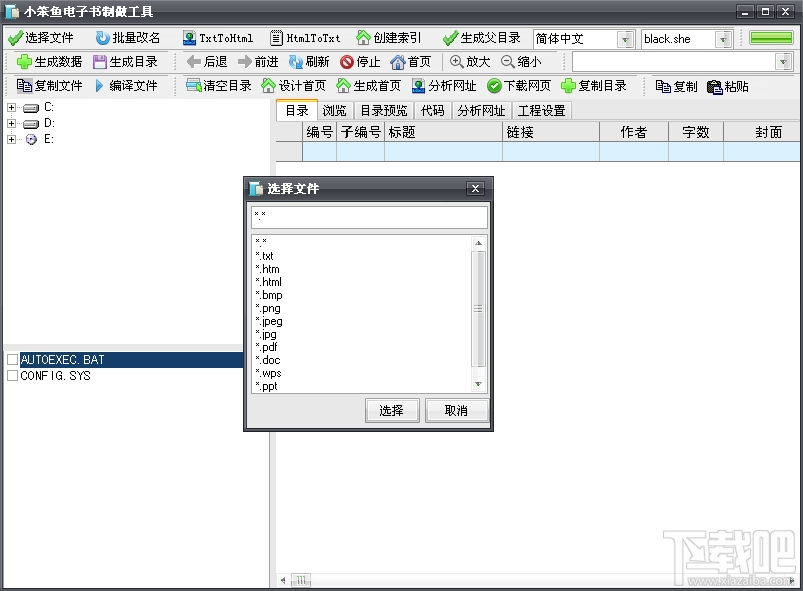This screenshot has width=803, height=591.
Task: Click the 创建索引 index creation icon
Action: click(387, 38)
